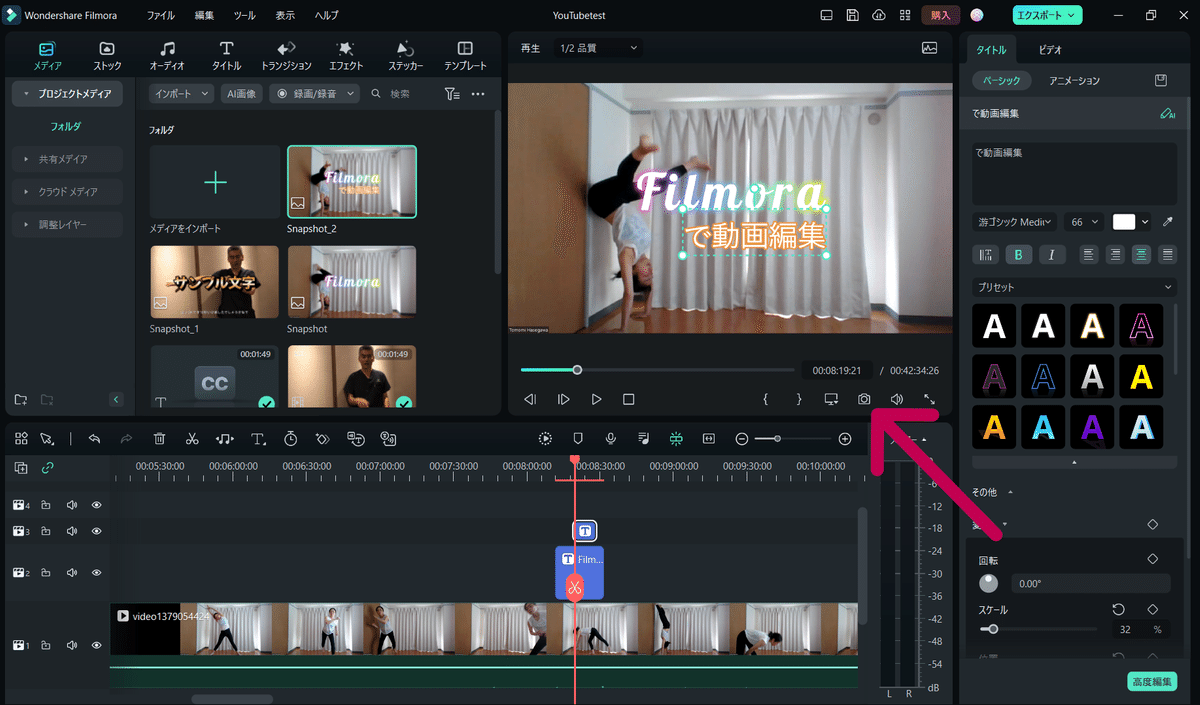This screenshot has height=705, width=1200.
Task: Click the AI画像 button
Action: click(x=241, y=93)
